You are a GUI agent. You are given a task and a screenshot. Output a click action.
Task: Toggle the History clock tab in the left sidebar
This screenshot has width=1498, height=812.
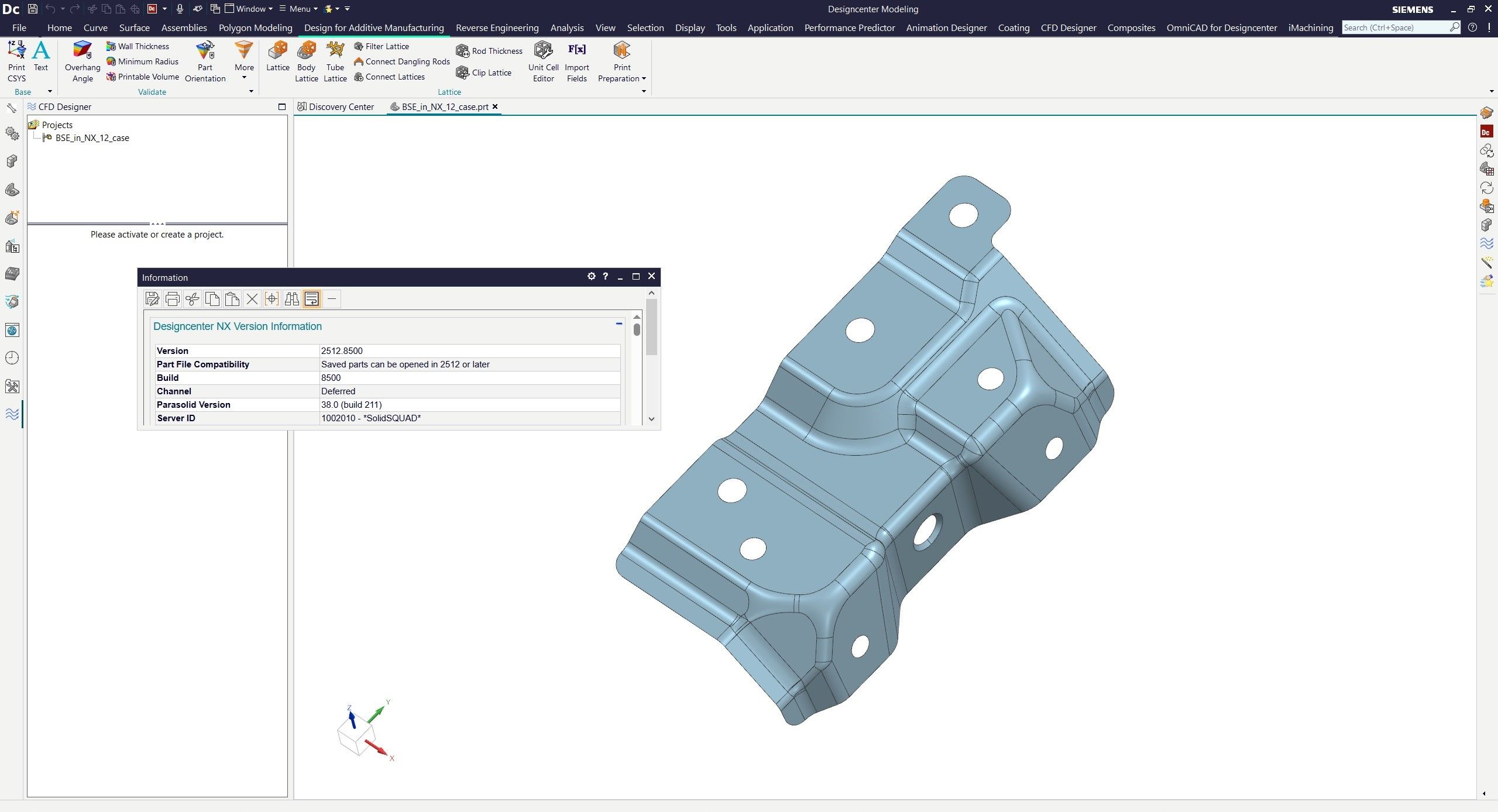(12, 358)
